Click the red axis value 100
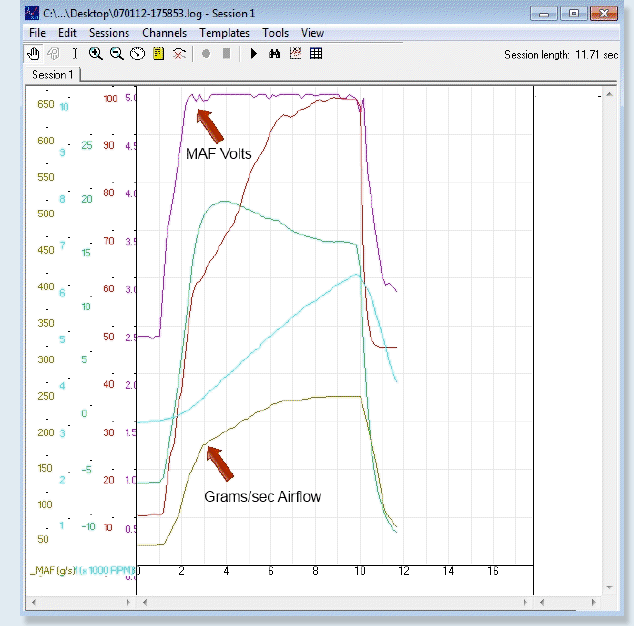The image size is (634, 626). point(110,99)
